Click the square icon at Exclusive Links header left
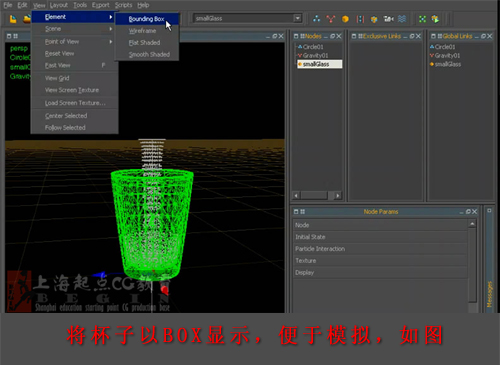500x365 pixels. tap(354, 36)
